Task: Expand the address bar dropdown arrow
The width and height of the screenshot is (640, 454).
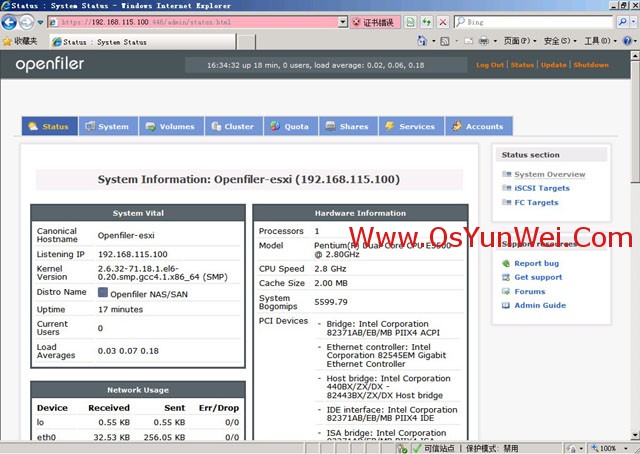Action: tap(343, 22)
